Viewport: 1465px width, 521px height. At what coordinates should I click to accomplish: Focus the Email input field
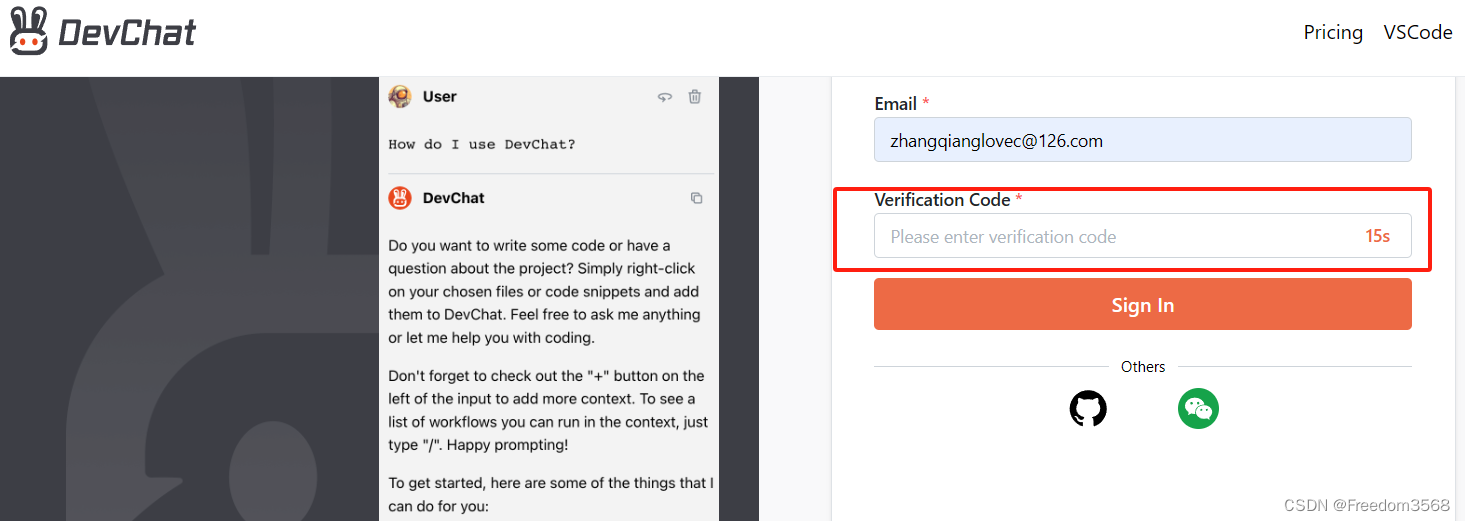[x=1143, y=140]
